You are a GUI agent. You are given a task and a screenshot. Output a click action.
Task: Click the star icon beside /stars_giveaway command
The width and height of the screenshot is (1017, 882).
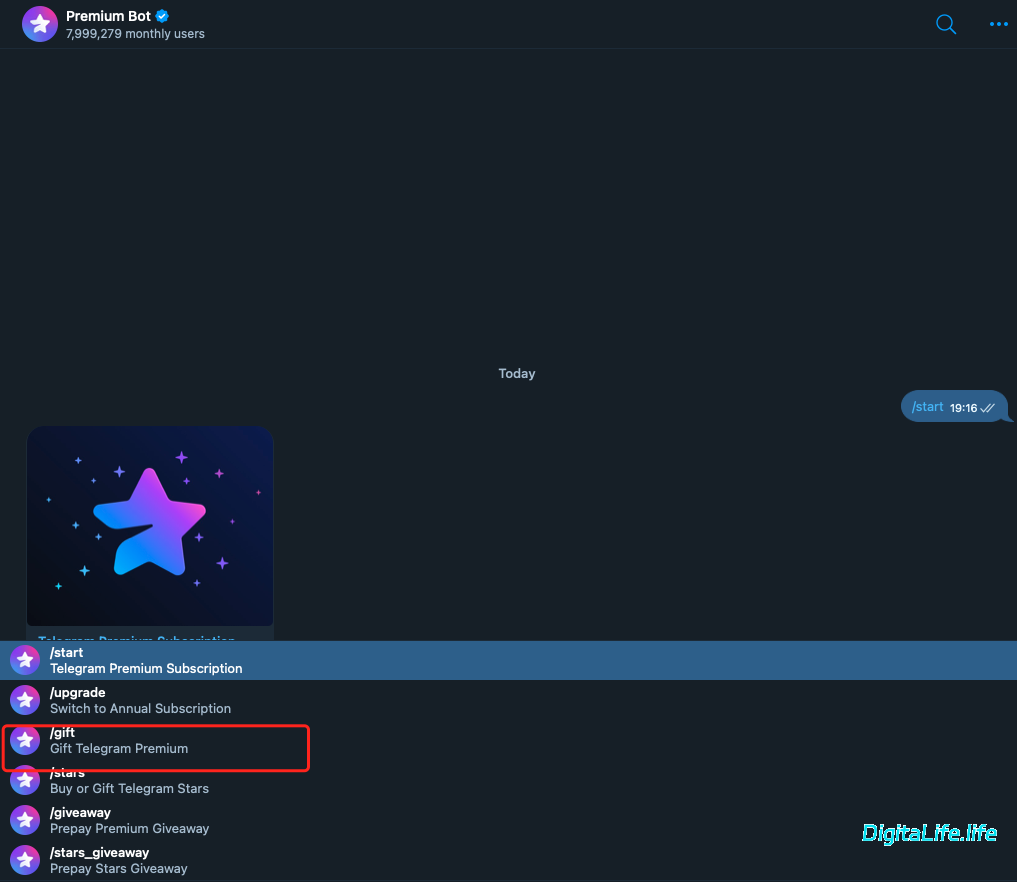(x=25, y=860)
